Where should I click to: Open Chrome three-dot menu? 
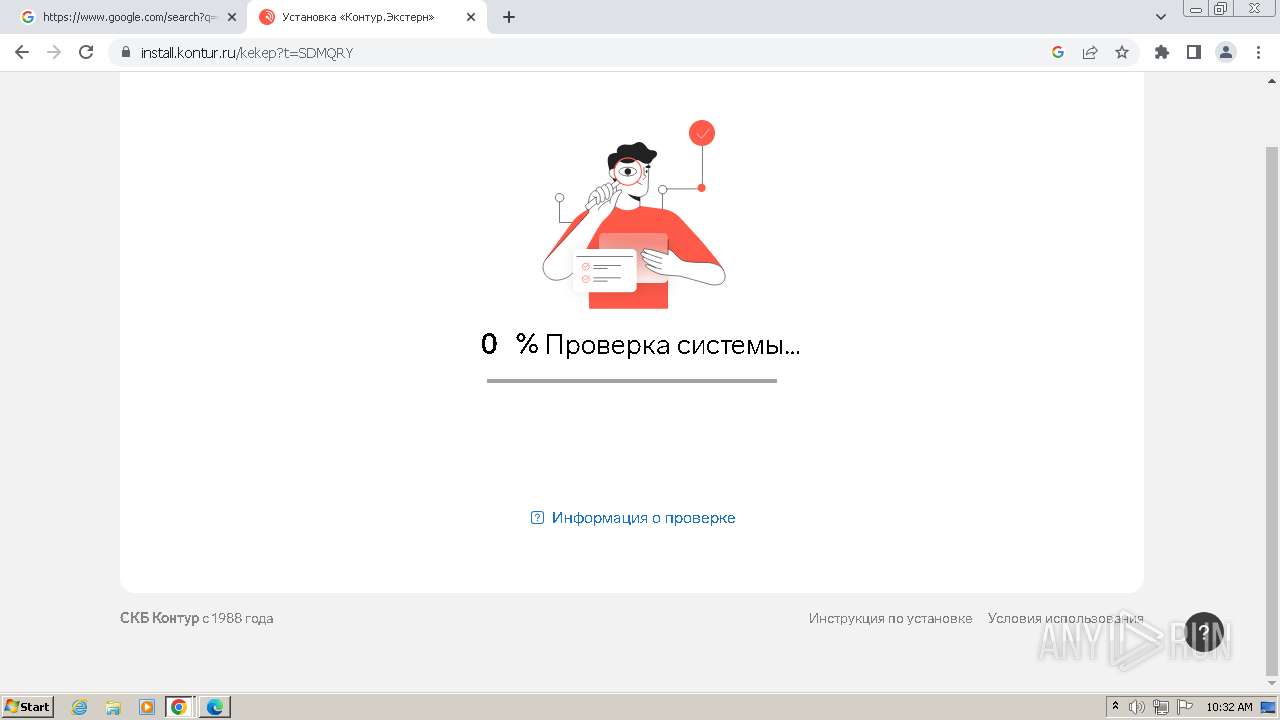point(1258,52)
